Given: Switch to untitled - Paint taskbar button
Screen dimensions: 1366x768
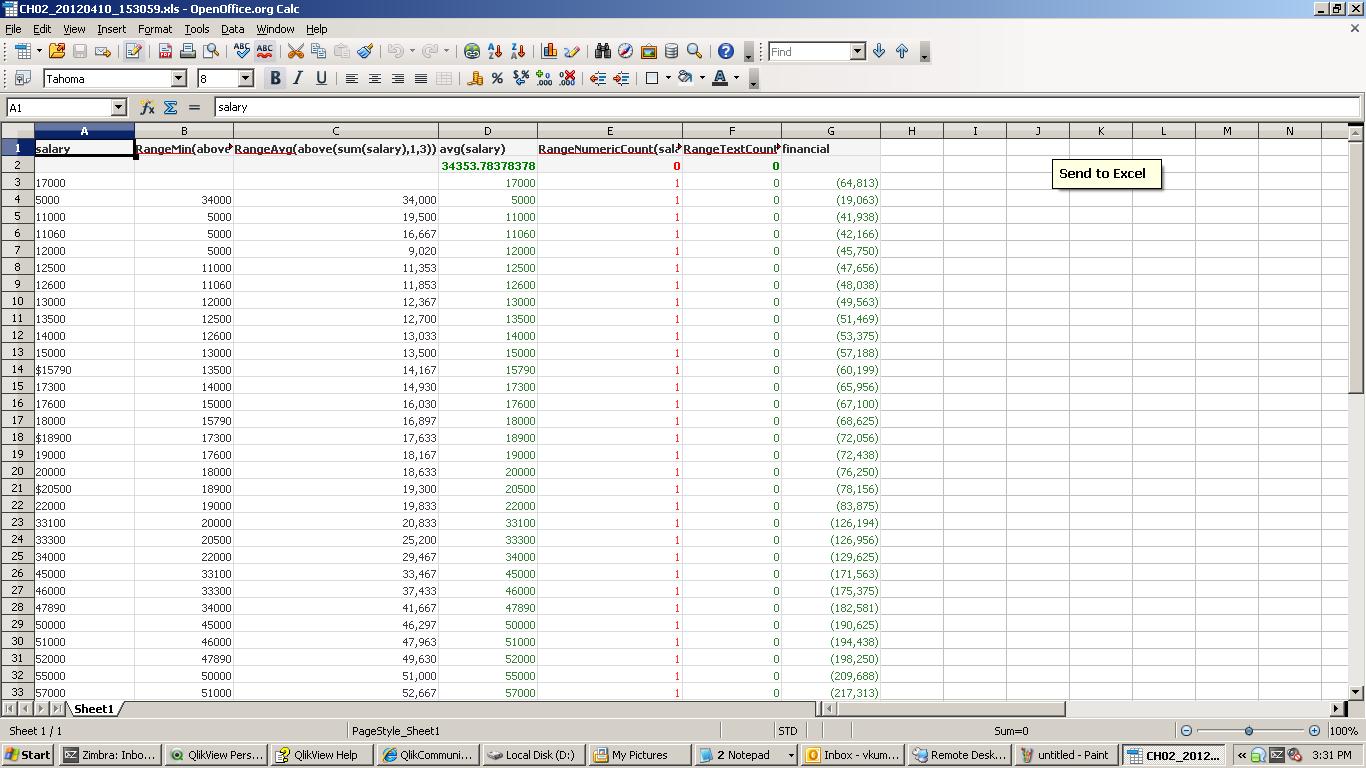Looking at the screenshot, I should [1067, 755].
